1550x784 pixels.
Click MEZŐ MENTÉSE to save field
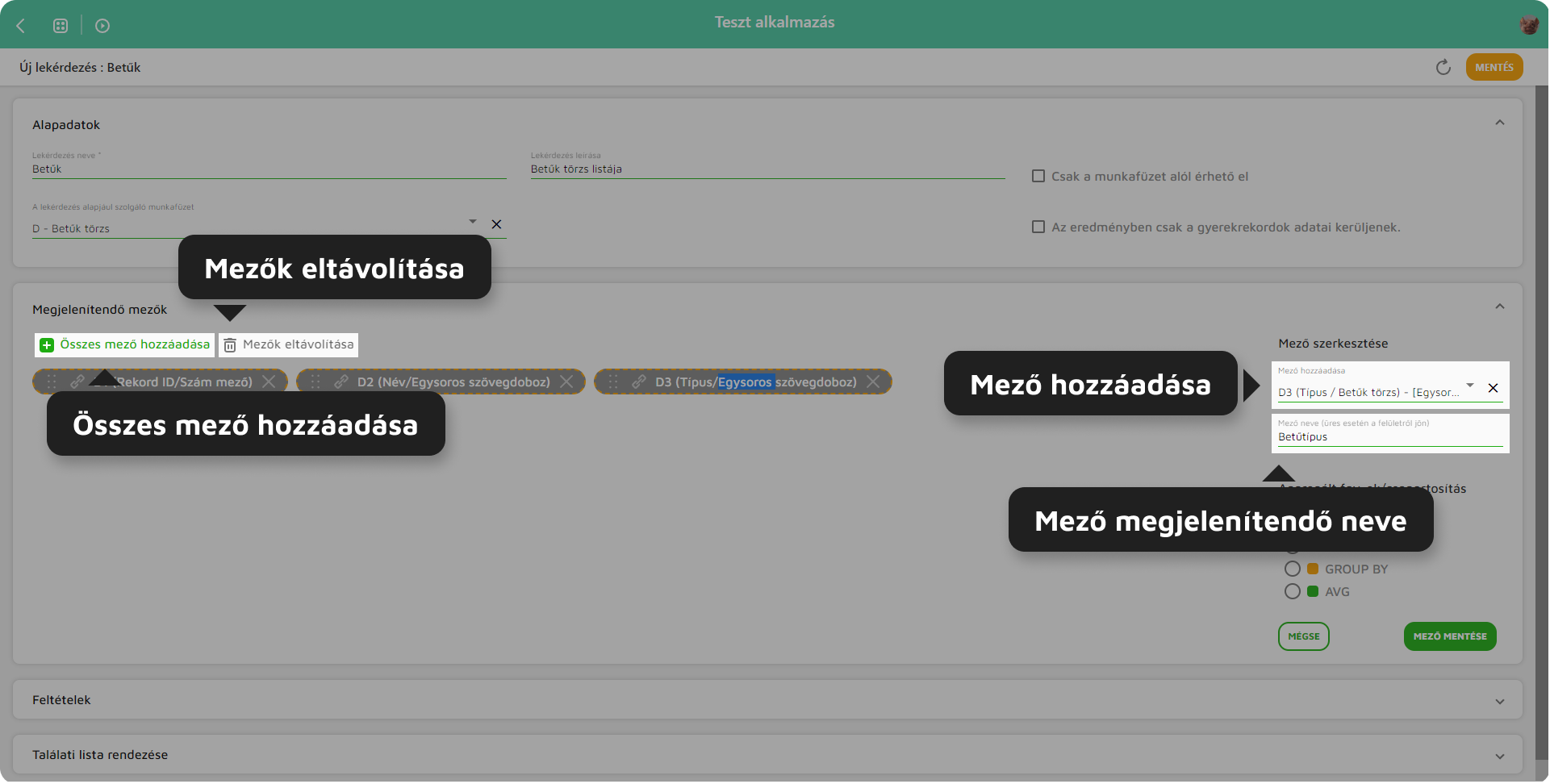(x=1450, y=636)
